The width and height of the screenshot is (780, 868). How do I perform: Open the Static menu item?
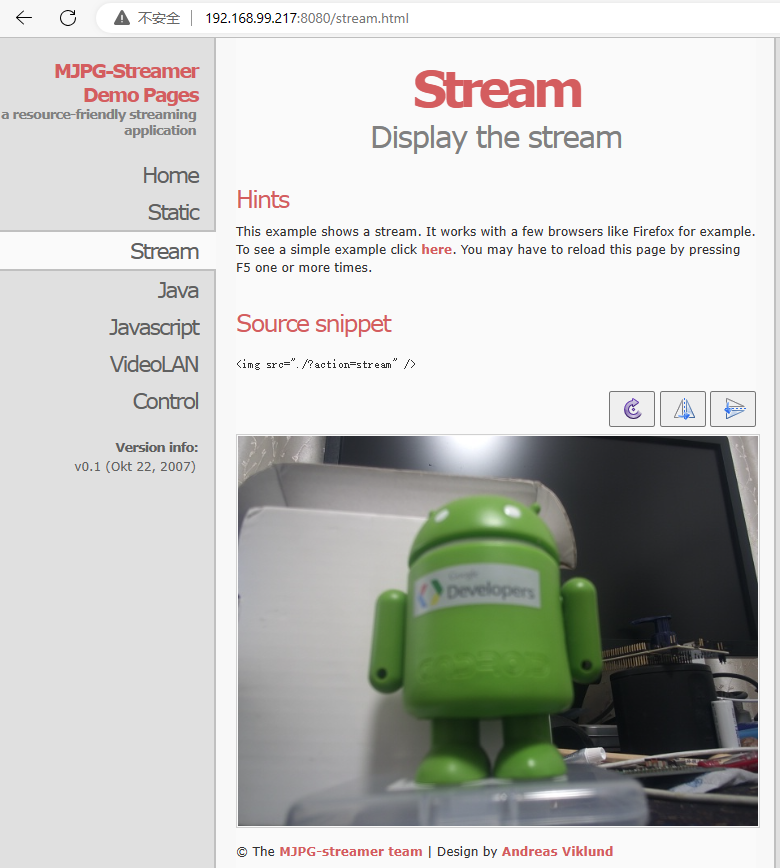click(x=173, y=213)
